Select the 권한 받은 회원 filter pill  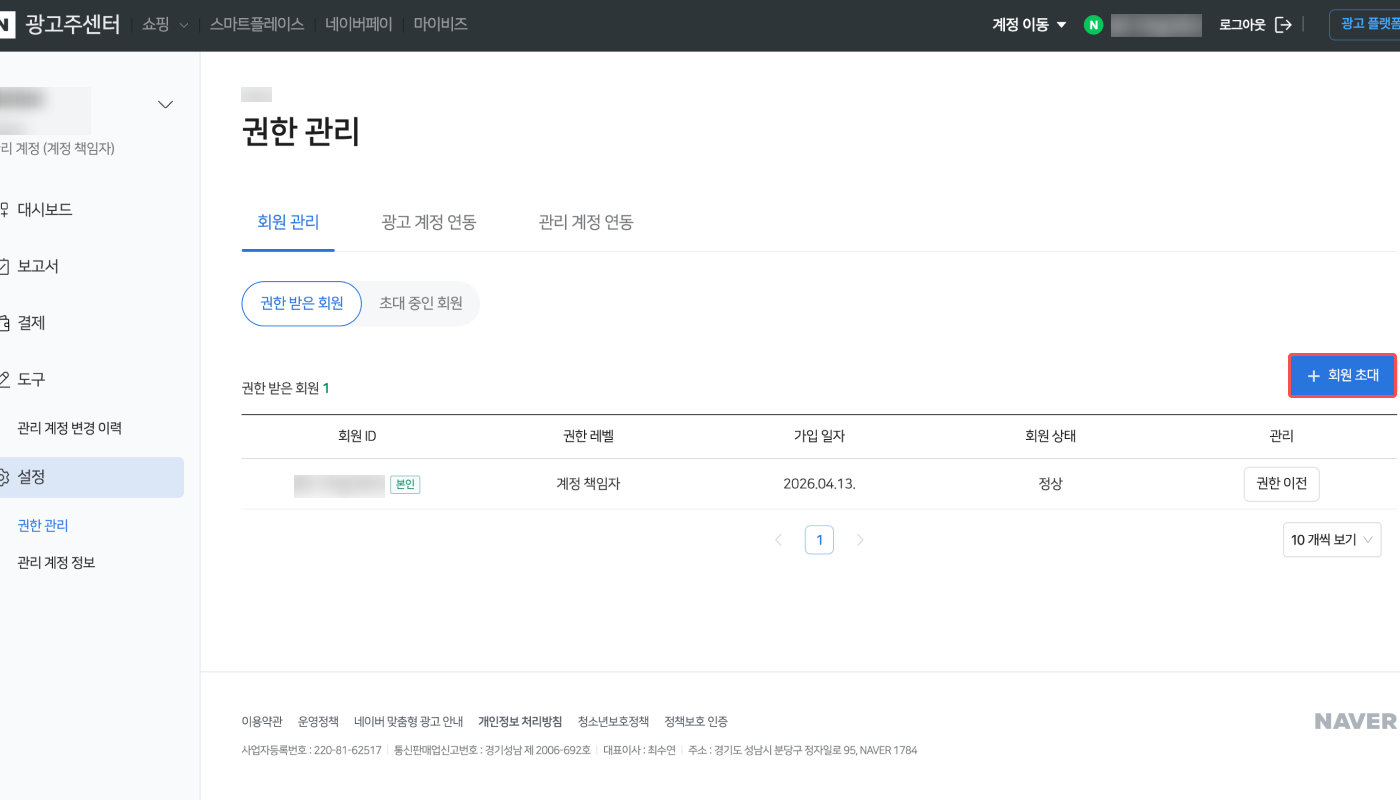(302, 303)
